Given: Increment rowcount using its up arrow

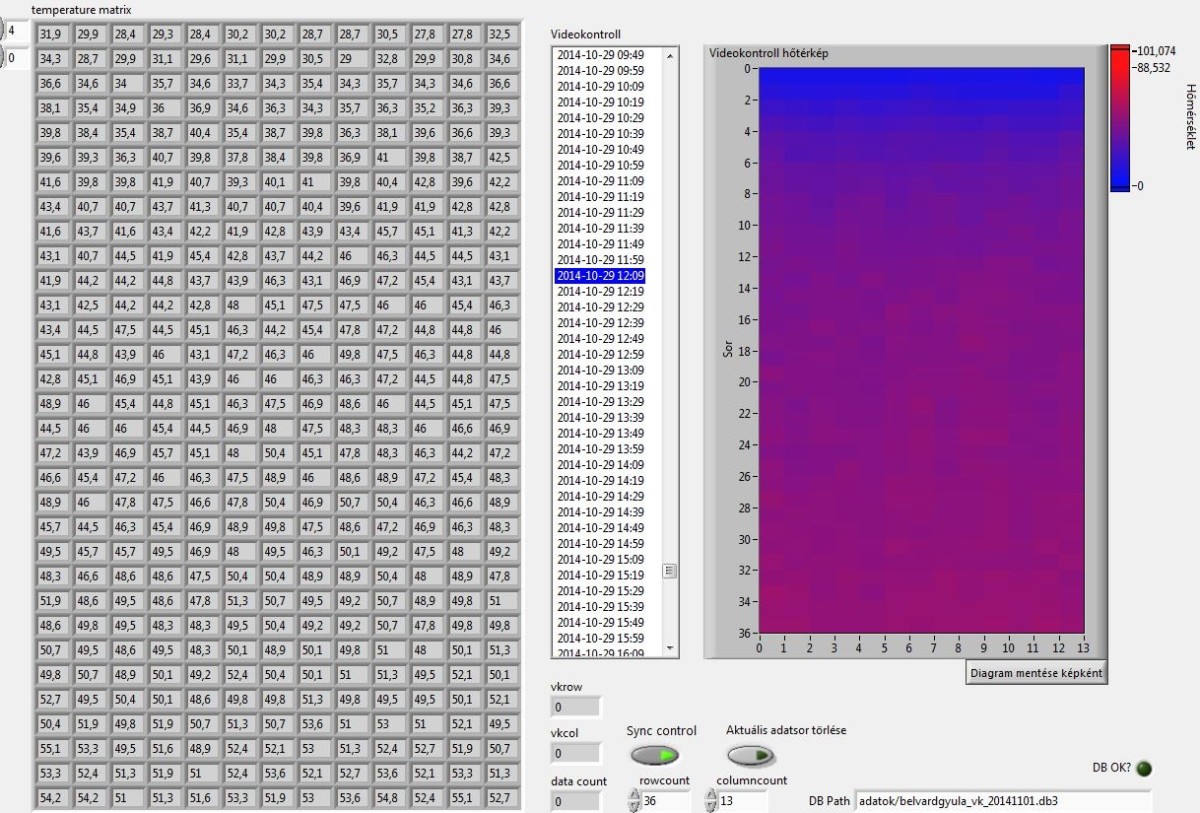Looking at the screenshot, I should (x=633, y=795).
